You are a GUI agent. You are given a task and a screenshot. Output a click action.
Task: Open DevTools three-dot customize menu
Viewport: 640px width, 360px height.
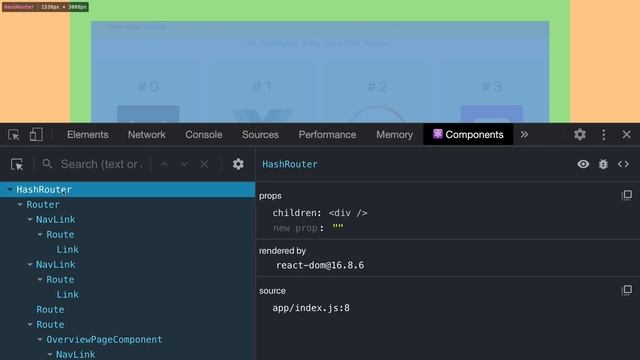[604, 135]
